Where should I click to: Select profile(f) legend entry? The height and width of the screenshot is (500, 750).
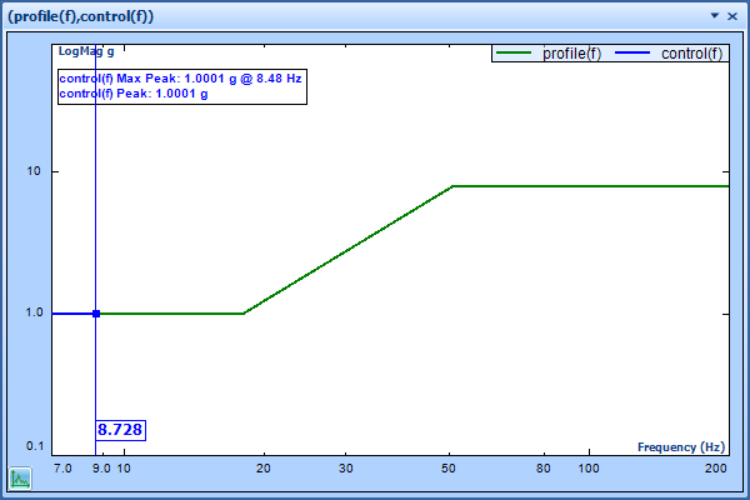pyautogui.click(x=572, y=54)
